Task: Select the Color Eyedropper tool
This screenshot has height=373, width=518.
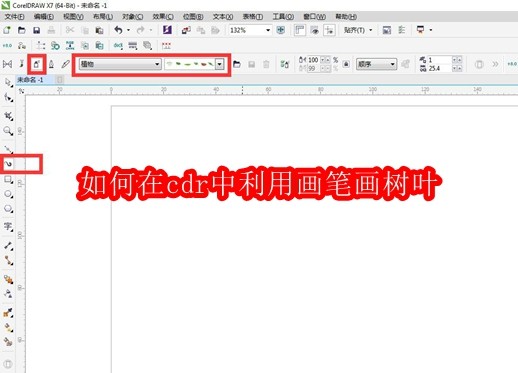Action: point(8,313)
